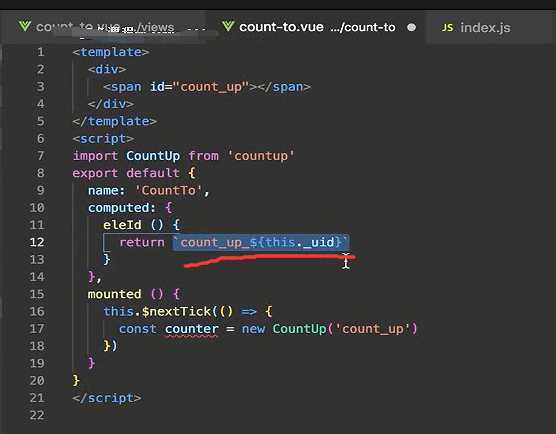
Task: Click the id="count_up" attribute on line 3
Action: (x=199, y=87)
